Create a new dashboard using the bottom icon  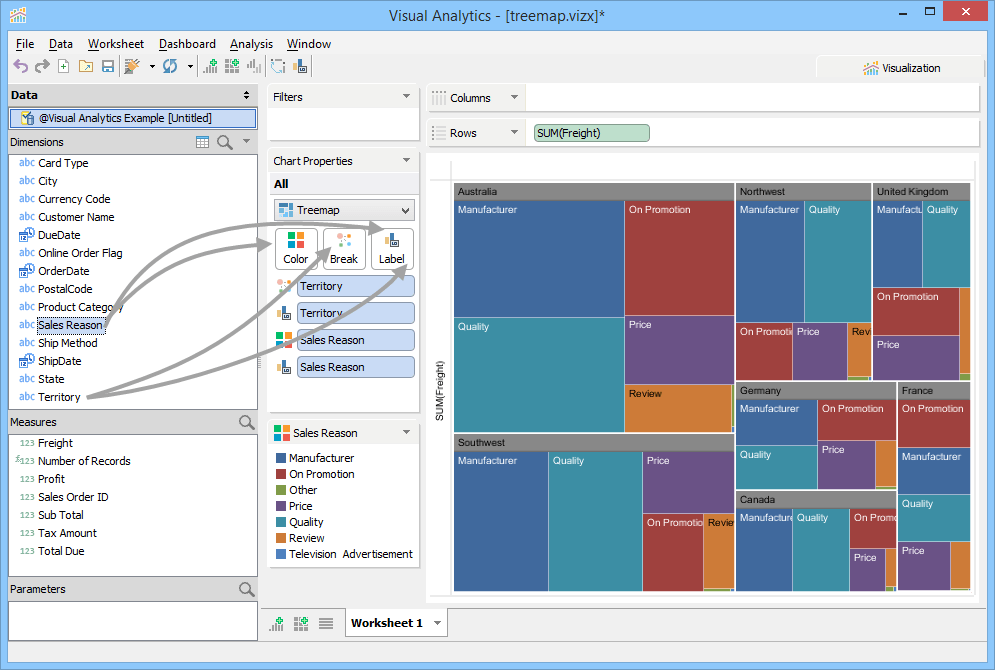click(300, 622)
